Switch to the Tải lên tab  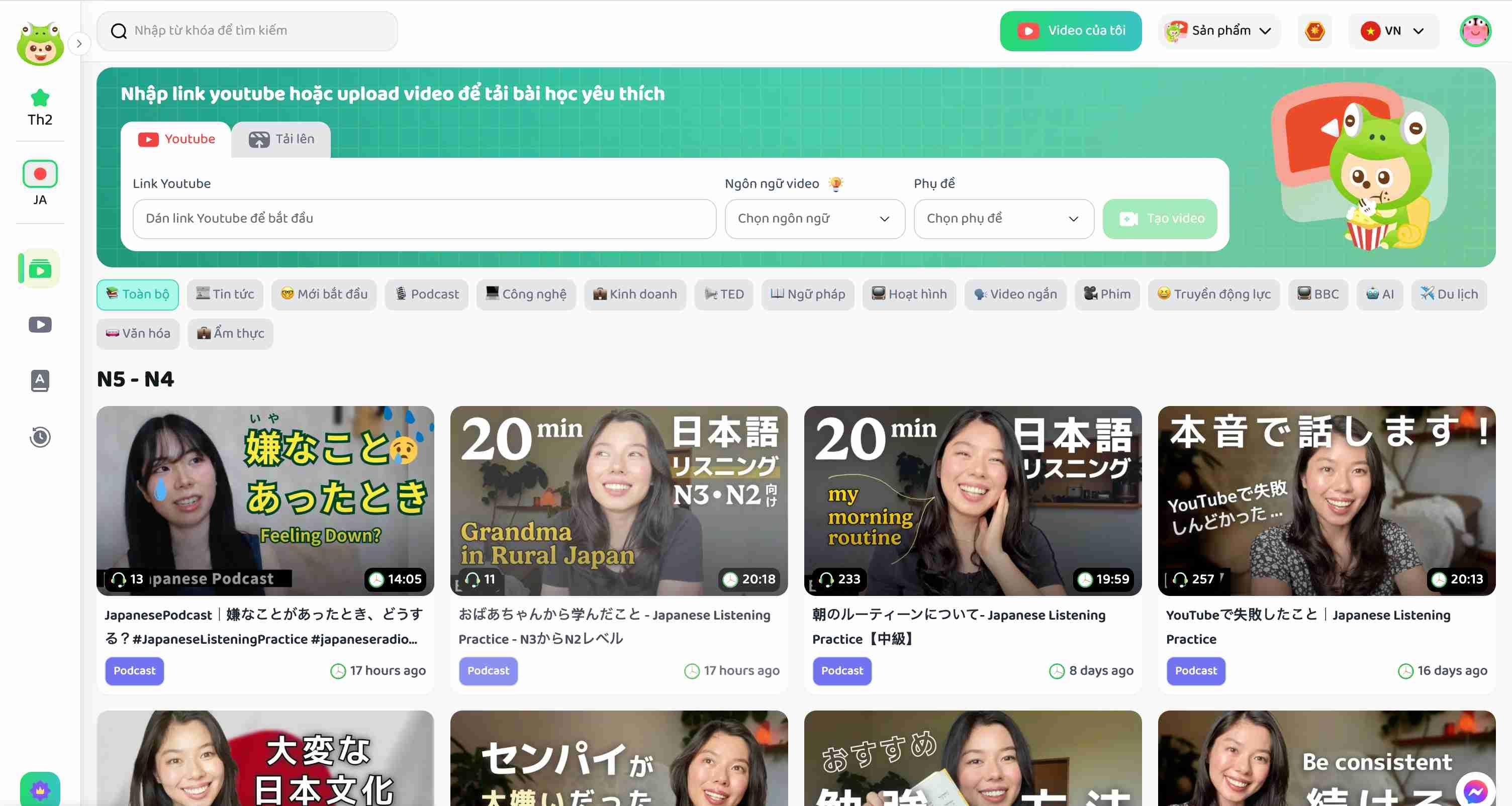281,140
